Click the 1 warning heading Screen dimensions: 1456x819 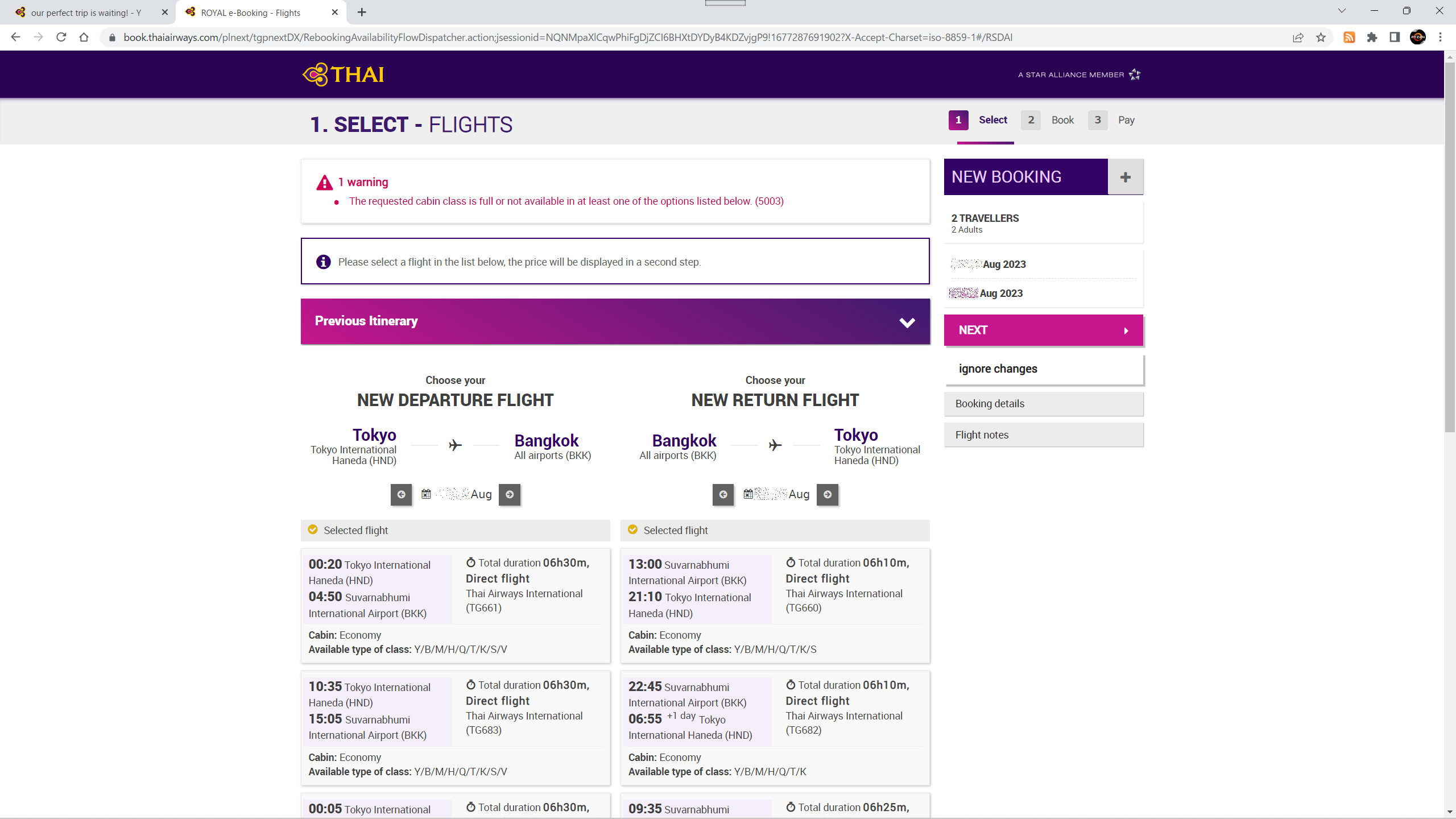pyautogui.click(x=363, y=182)
